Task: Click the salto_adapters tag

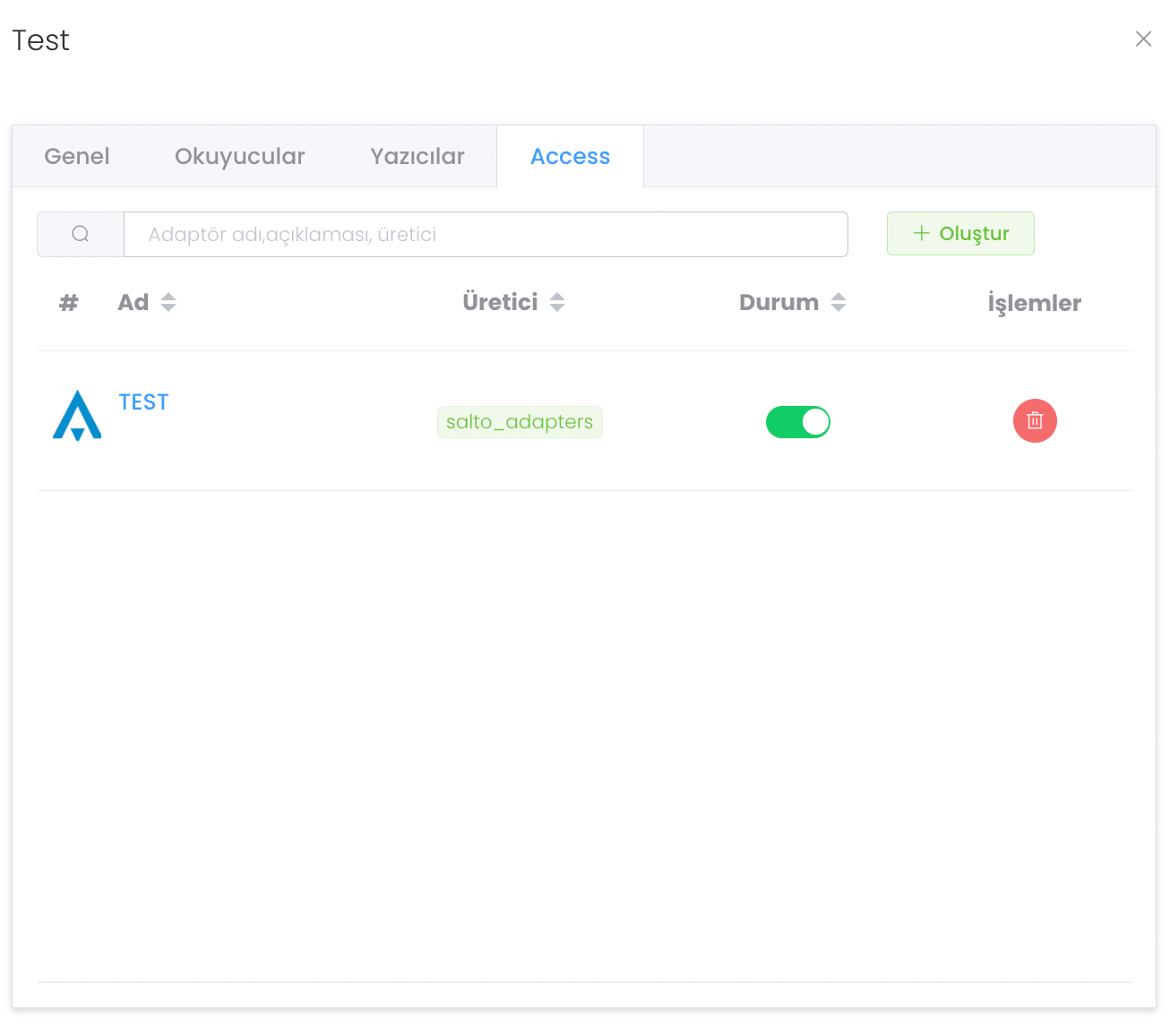Action: coord(520,422)
